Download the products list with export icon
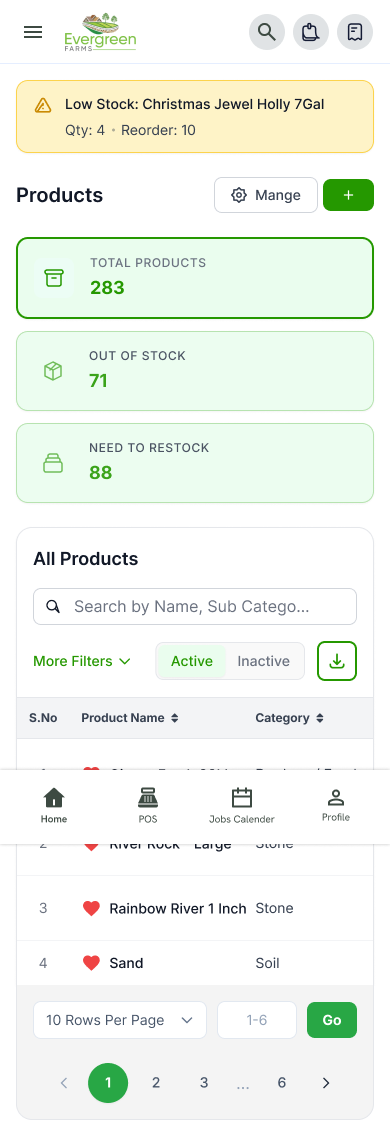The width and height of the screenshot is (390, 1146). tap(337, 661)
